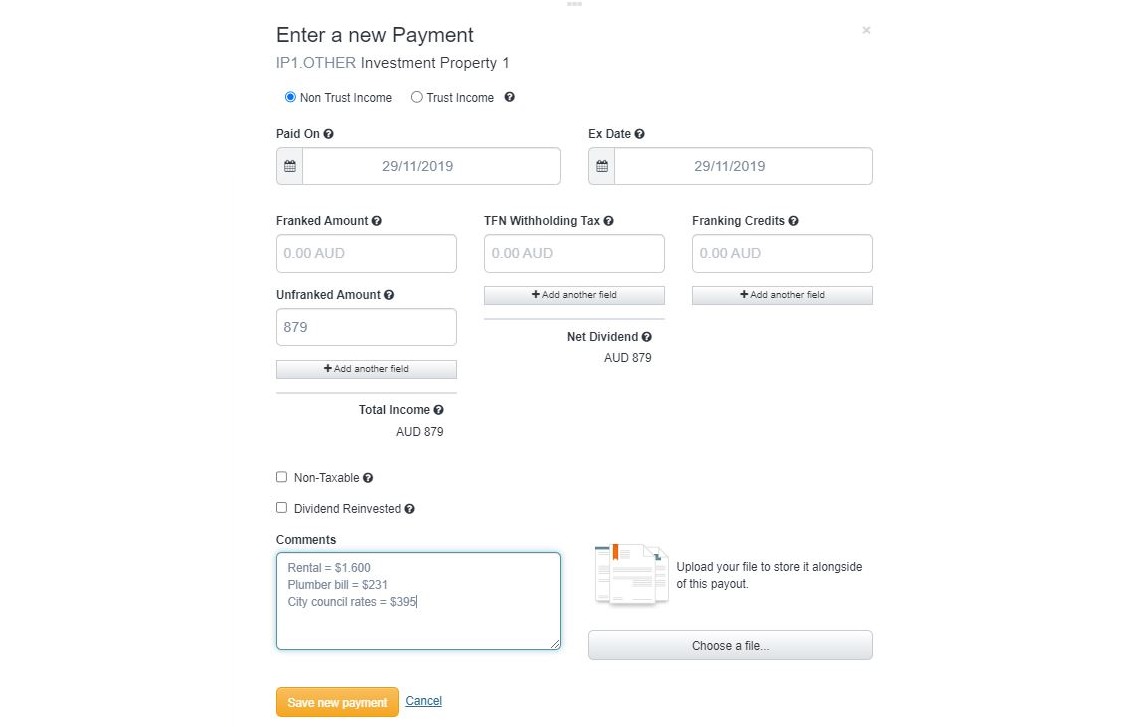The image size is (1143, 727).
Task: Click the help icon after Trust Income
Action: coord(508,97)
